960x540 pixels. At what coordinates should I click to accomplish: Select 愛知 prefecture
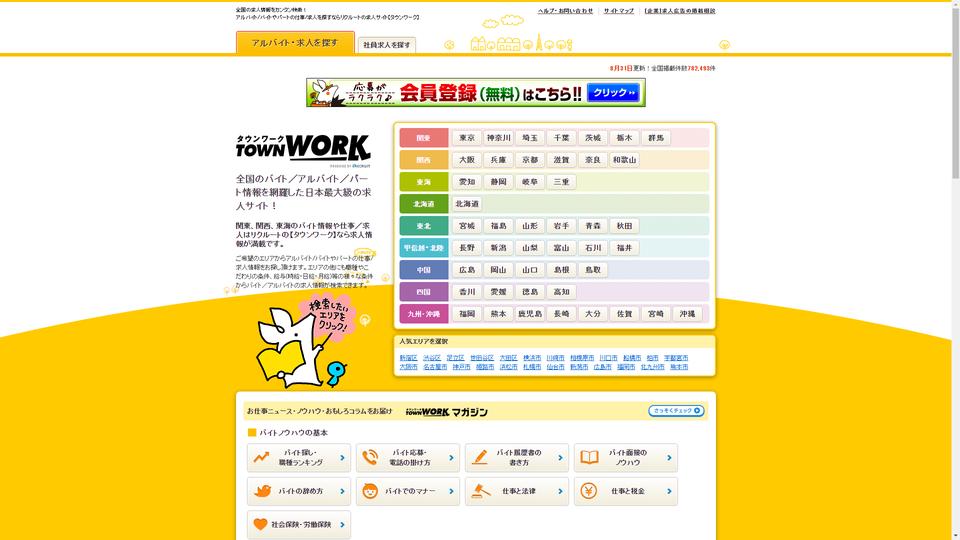coord(467,182)
